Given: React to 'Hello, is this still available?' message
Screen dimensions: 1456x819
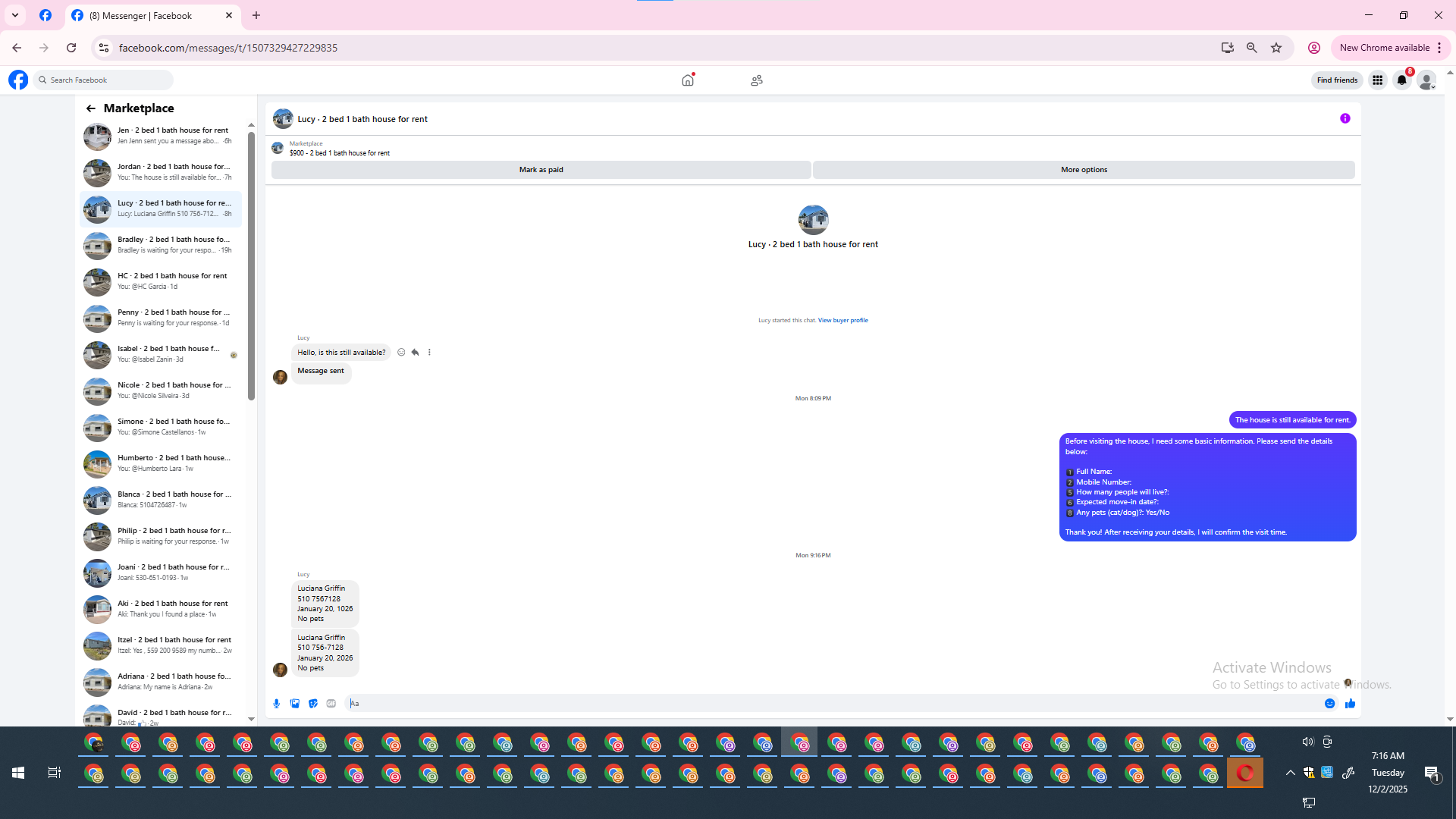Looking at the screenshot, I should coord(401,352).
